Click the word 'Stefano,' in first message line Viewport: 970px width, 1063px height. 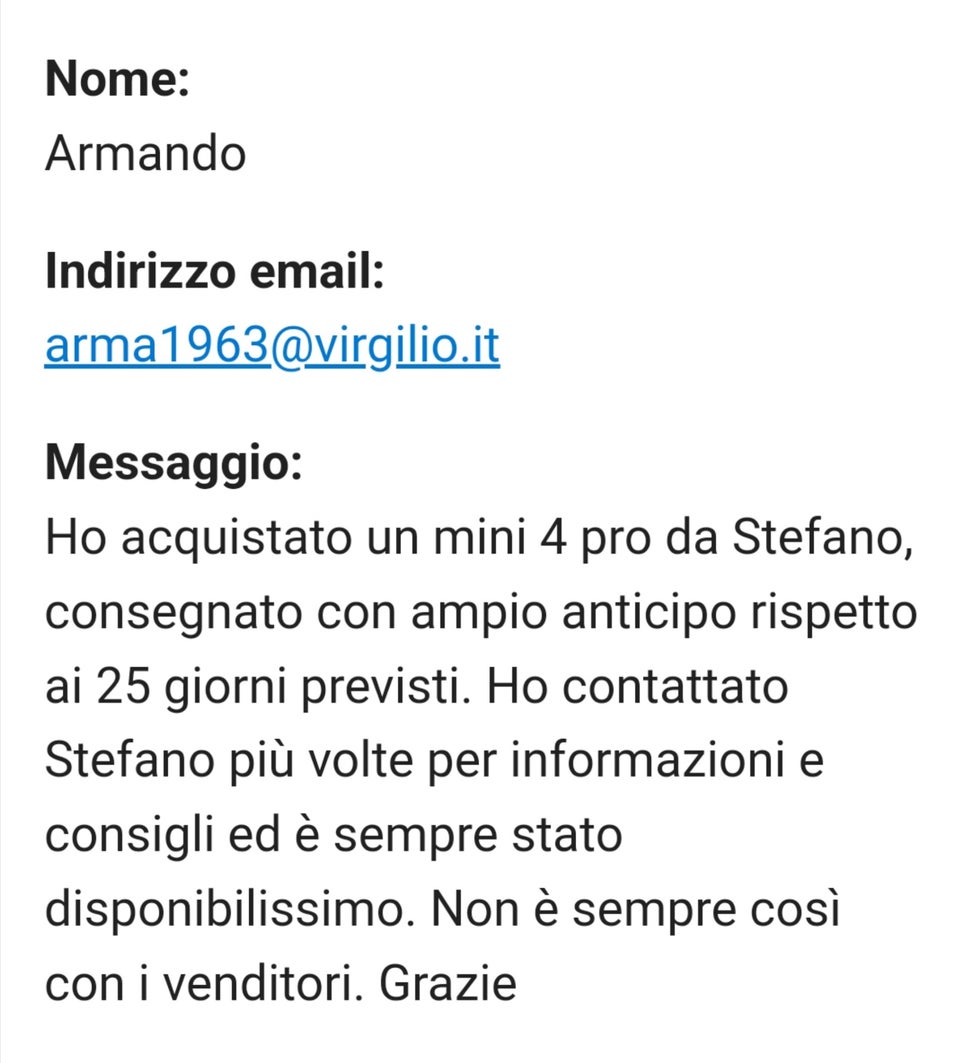[x=823, y=538]
